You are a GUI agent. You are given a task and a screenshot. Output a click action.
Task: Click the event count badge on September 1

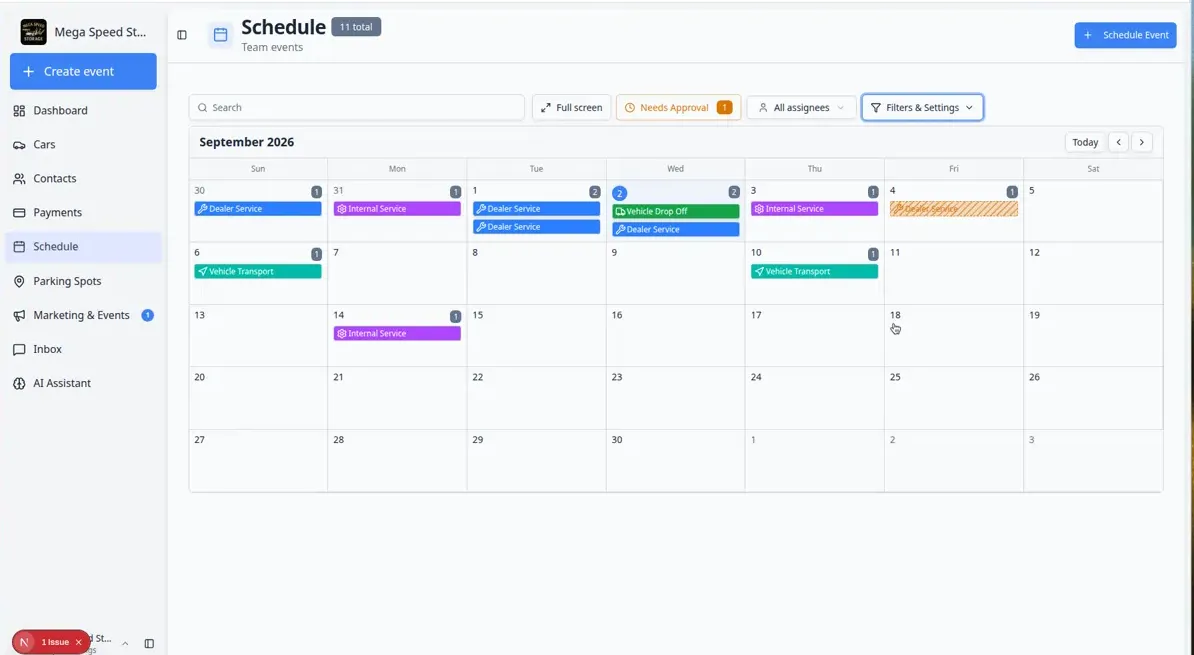[x=595, y=192]
